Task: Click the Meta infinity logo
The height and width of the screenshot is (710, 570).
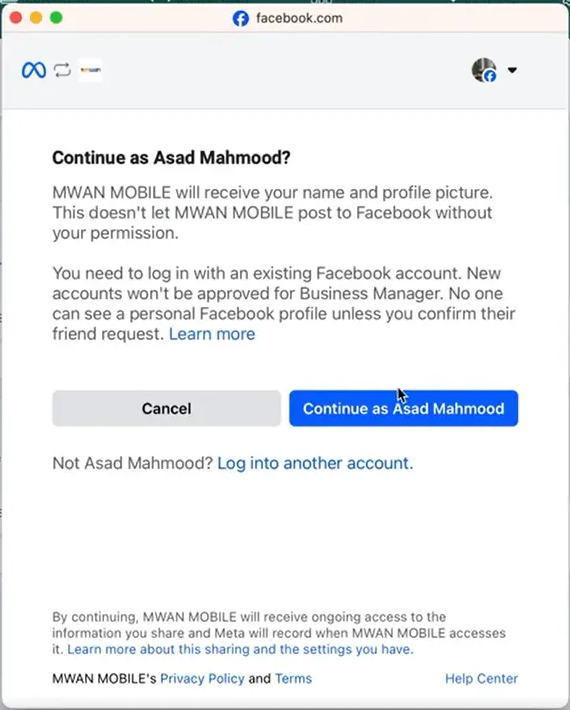Action: pos(34,70)
